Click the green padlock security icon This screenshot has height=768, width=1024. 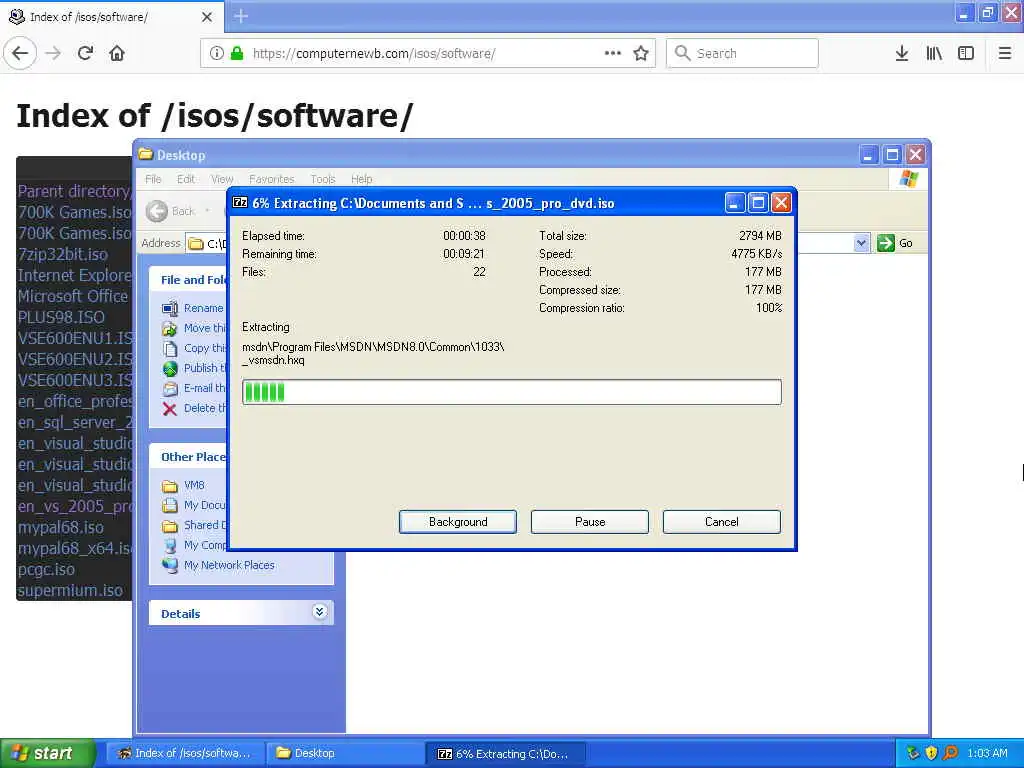pyautogui.click(x=237, y=53)
